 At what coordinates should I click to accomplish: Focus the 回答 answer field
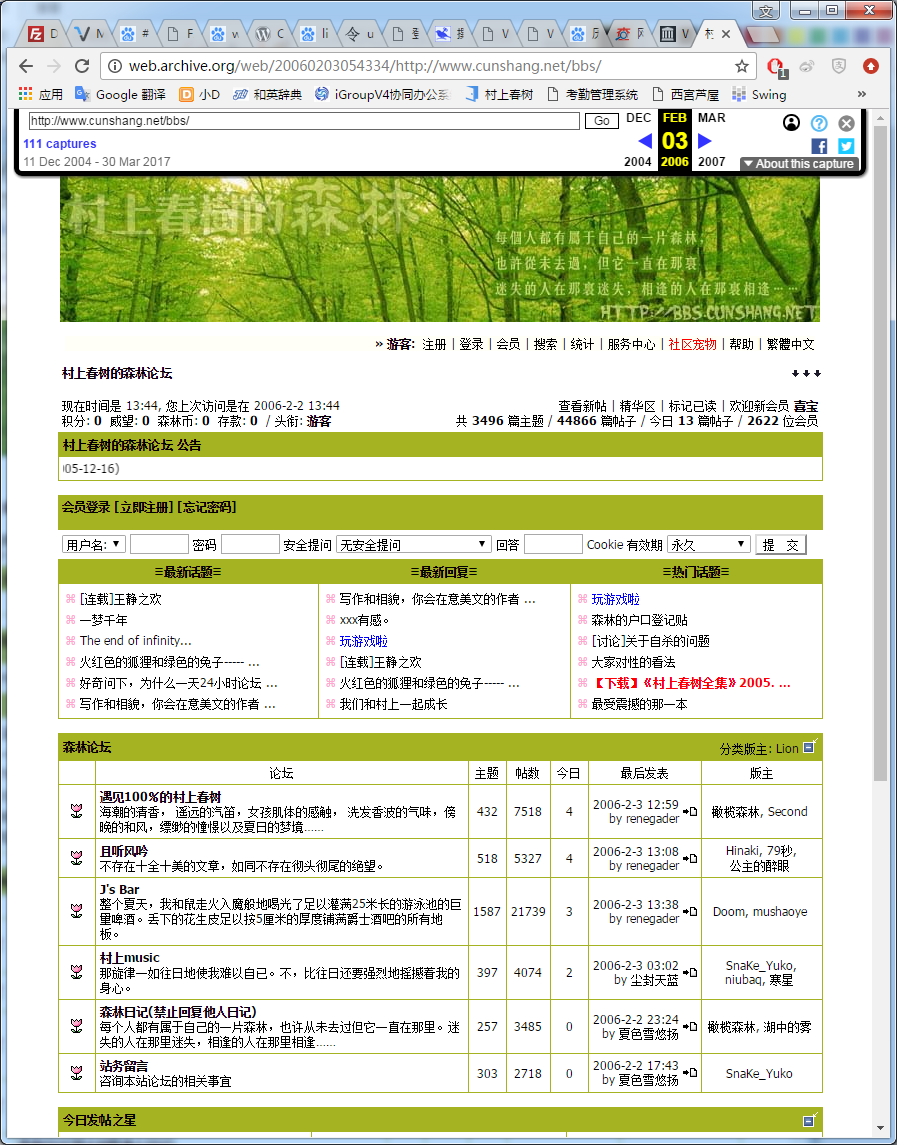click(x=553, y=544)
